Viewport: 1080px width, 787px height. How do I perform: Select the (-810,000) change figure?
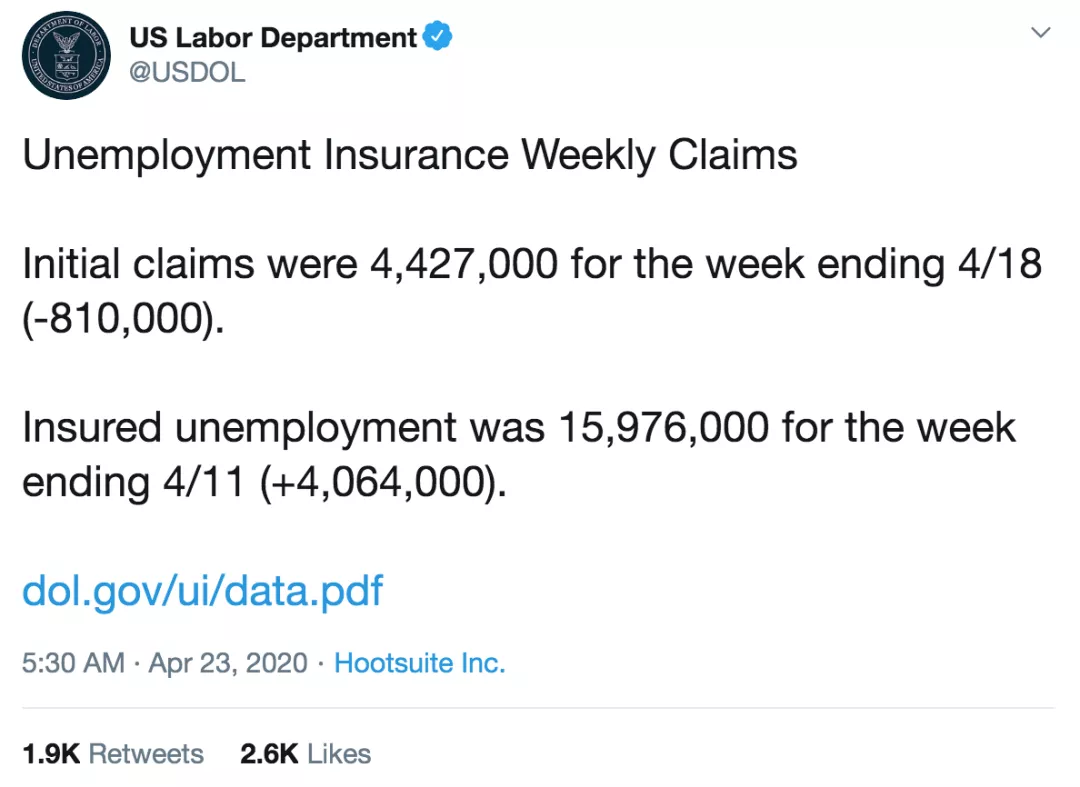pyautogui.click(x=123, y=319)
